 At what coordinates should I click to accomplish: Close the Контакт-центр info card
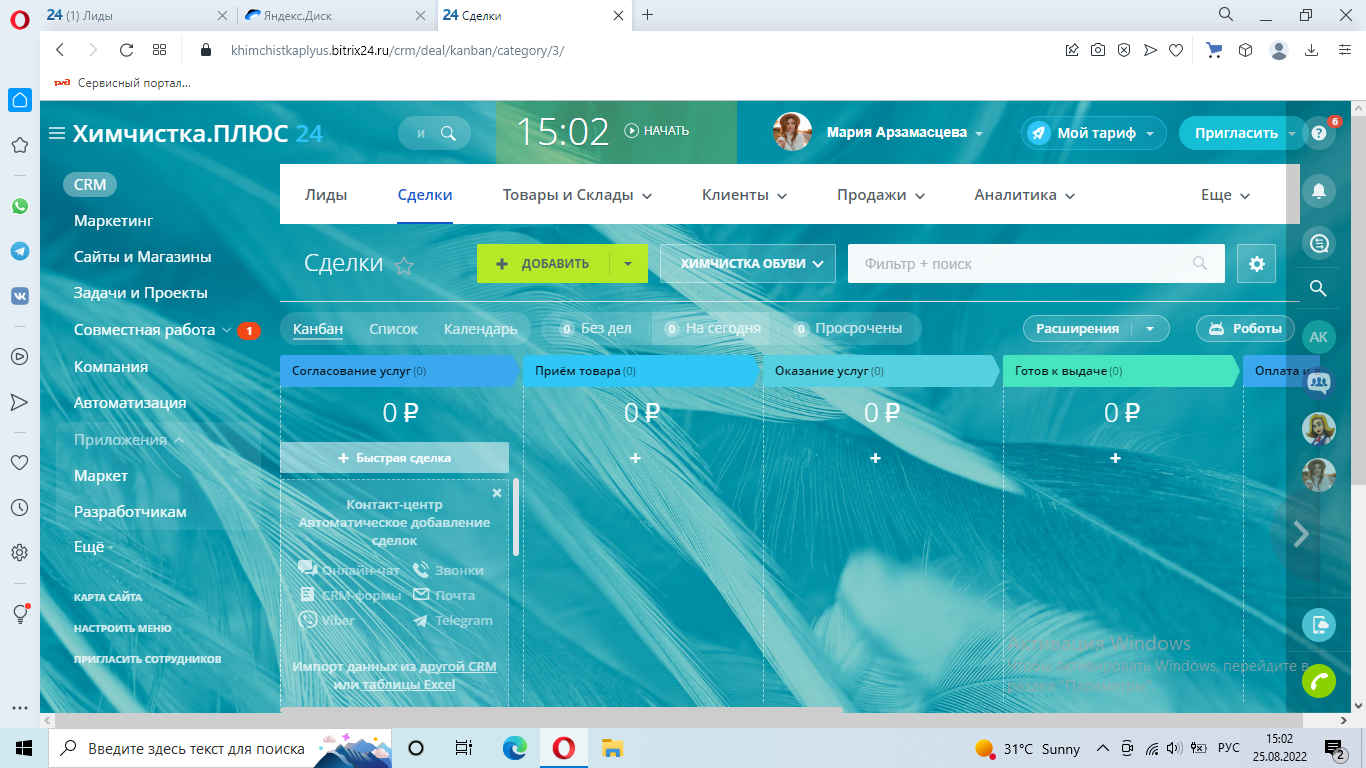[x=497, y=493]
